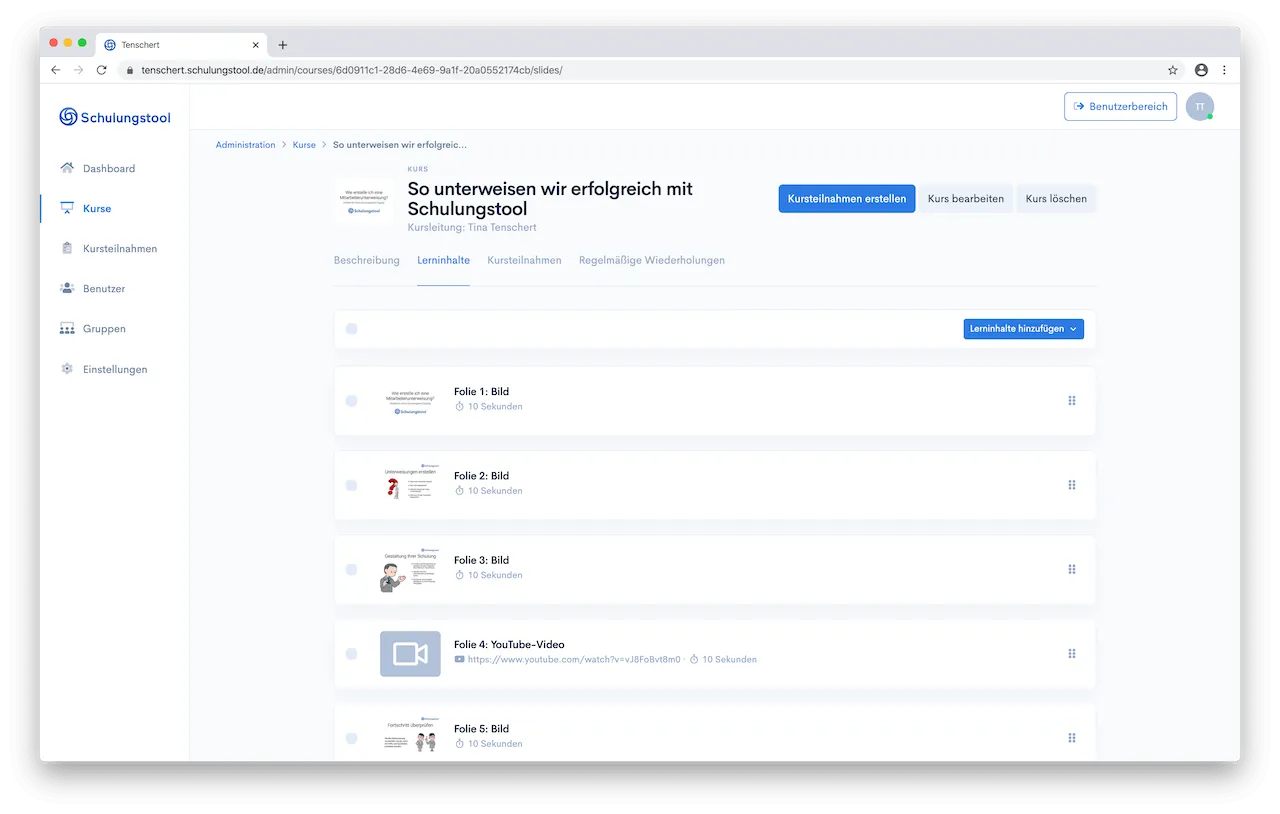Click Kursleitung: Tina Tenschert text
1280x814 pixels.
click(x=472, y=228)
